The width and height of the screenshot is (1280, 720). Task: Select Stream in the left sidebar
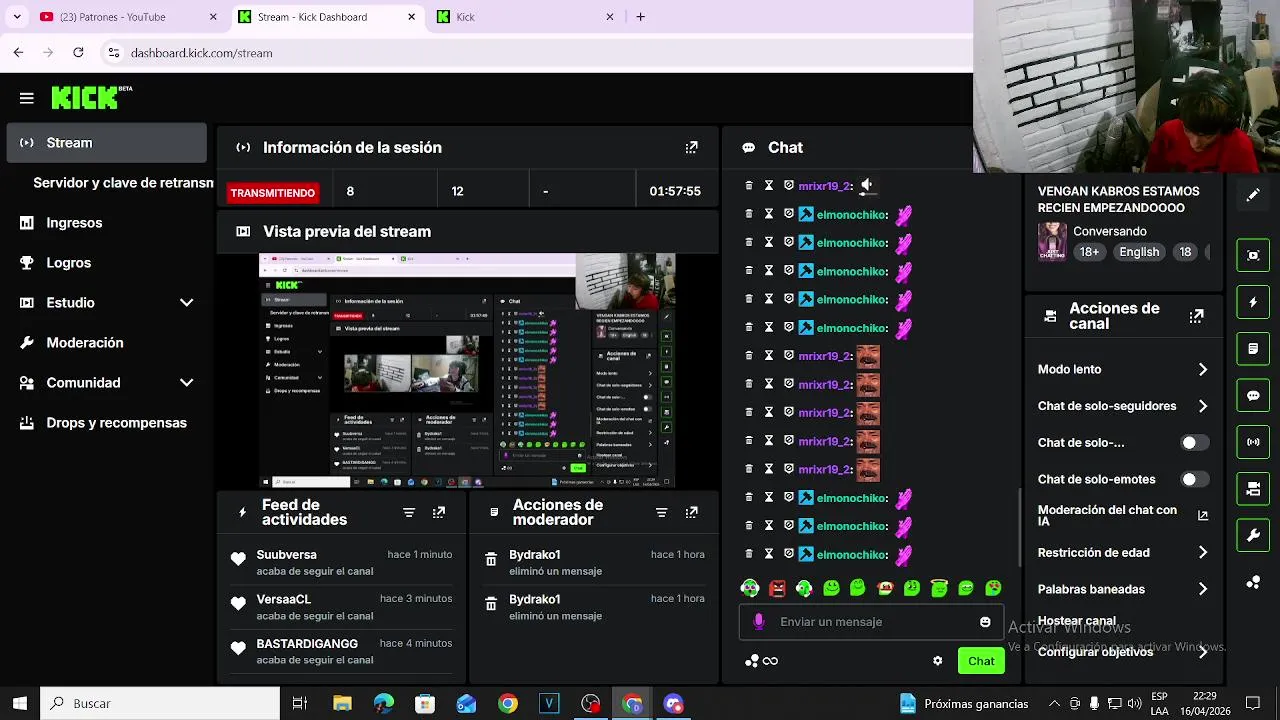click(106, 143)
